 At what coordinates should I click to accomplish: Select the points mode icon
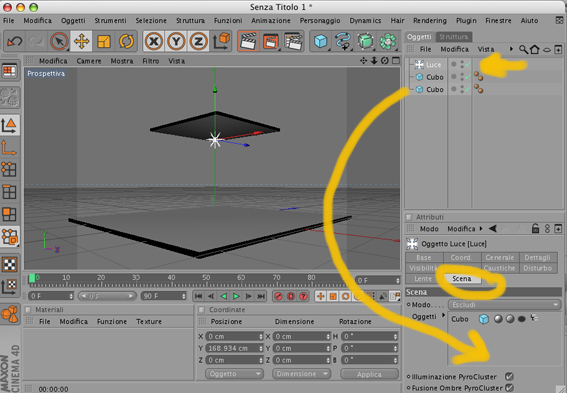(x=9, y=169)
